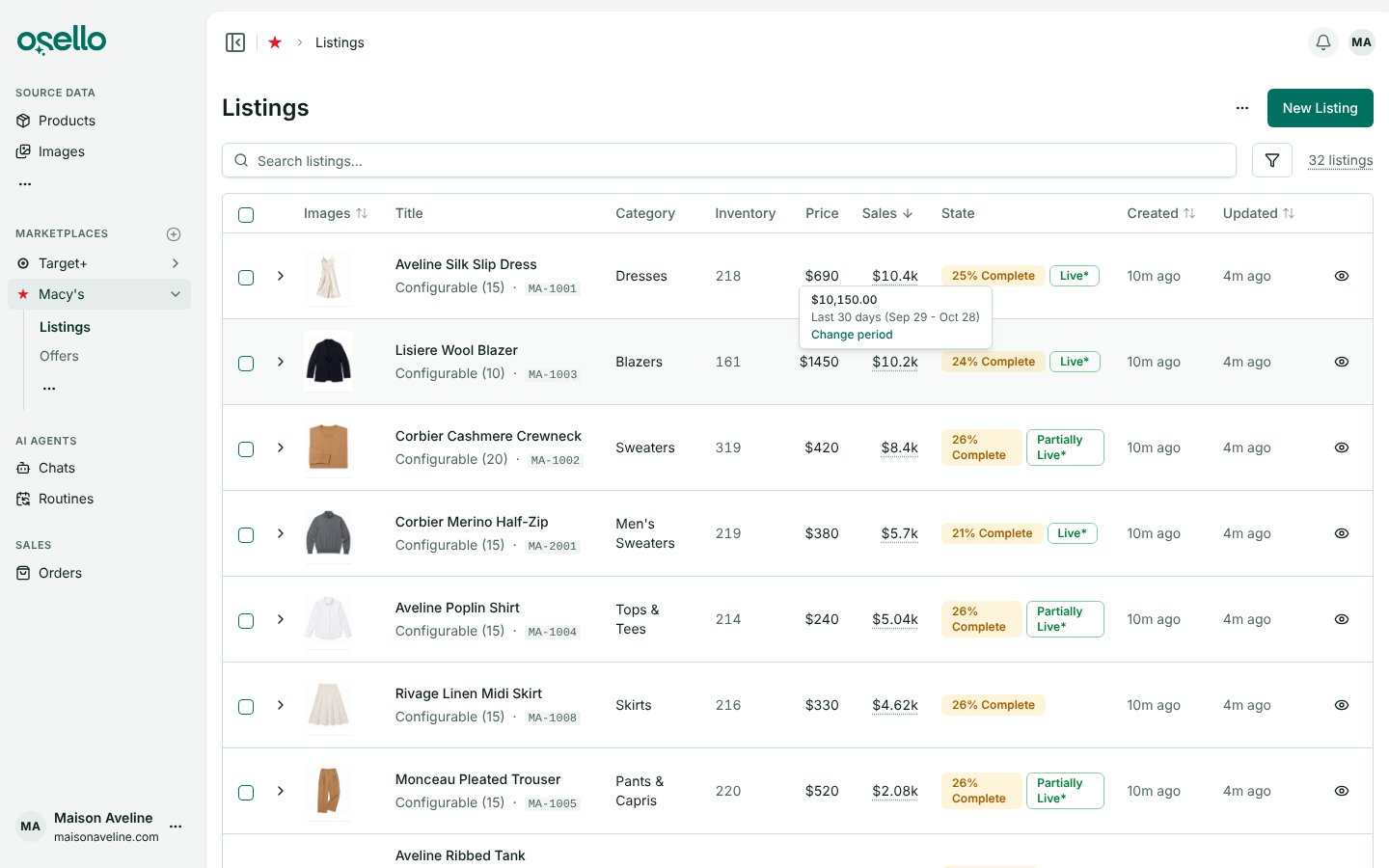Collapse the sidebar with the panel icon
Screen dimensions: 1389x868
[235, 42]
